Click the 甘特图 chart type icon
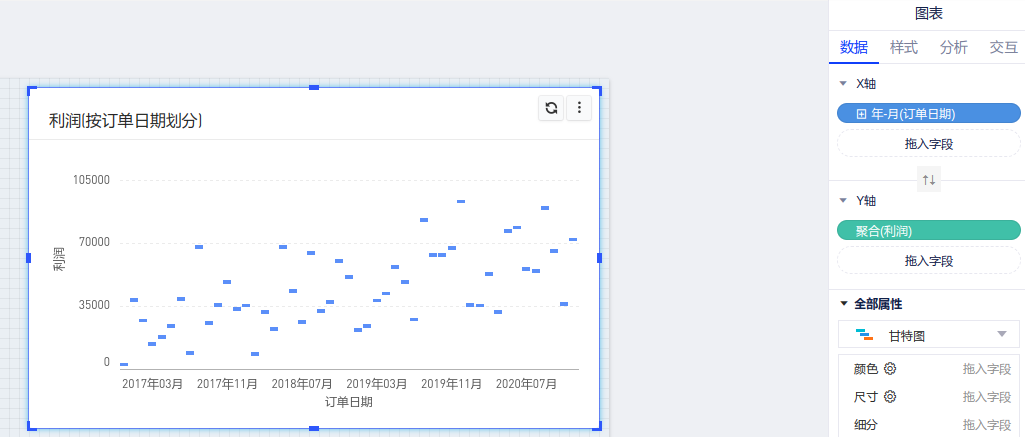Image resolution: width=1025 pixels, height=437 pixels. point(865,335)
